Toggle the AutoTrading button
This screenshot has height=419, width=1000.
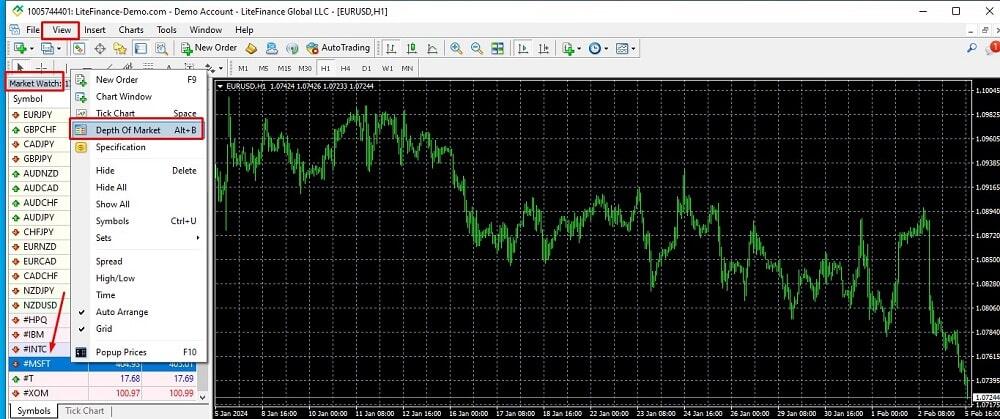click(338, 48)
